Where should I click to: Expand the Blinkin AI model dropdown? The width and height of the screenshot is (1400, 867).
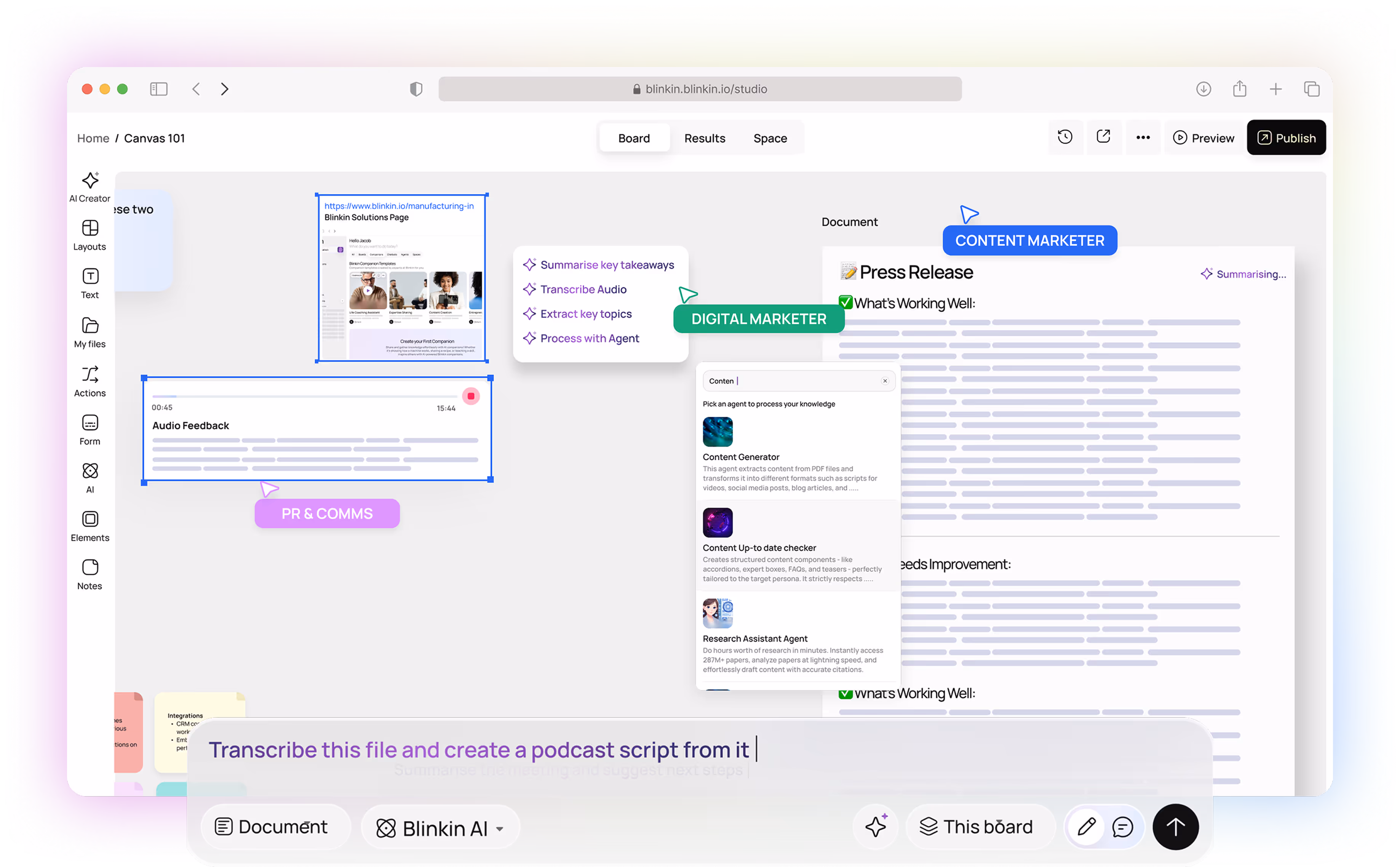(x=440, y=828)
